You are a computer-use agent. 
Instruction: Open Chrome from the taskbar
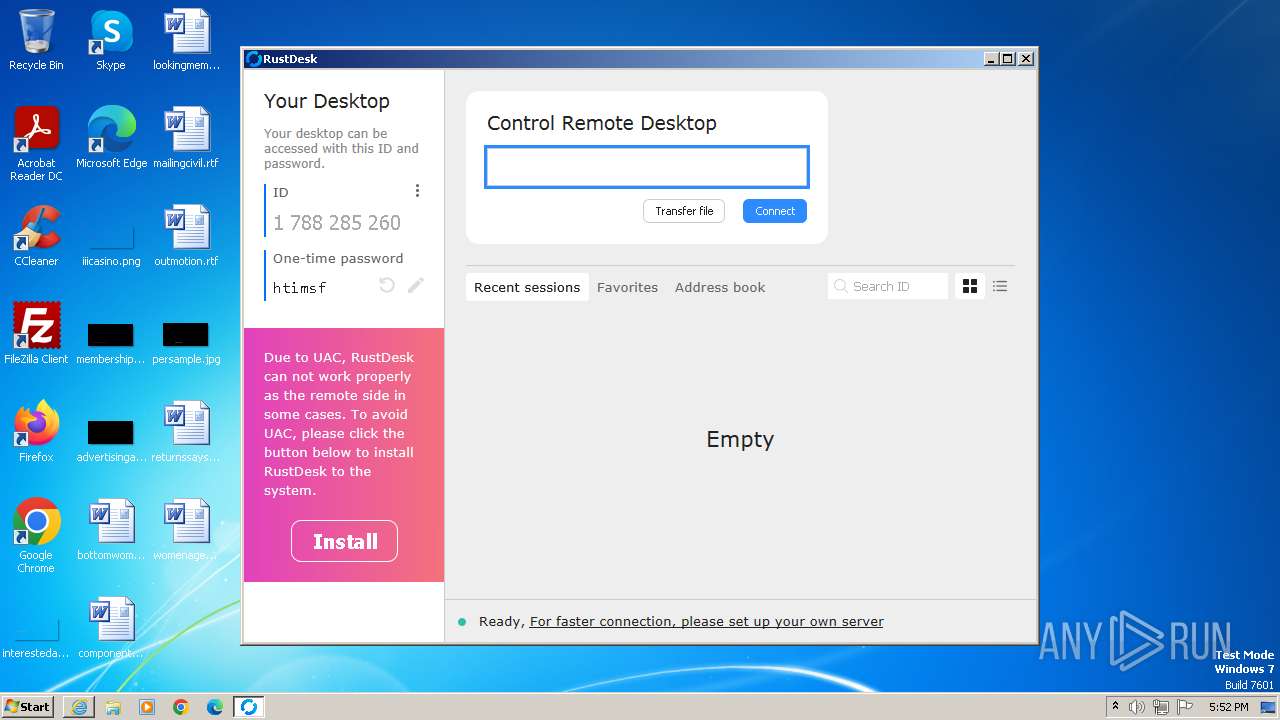click(181, 707)
